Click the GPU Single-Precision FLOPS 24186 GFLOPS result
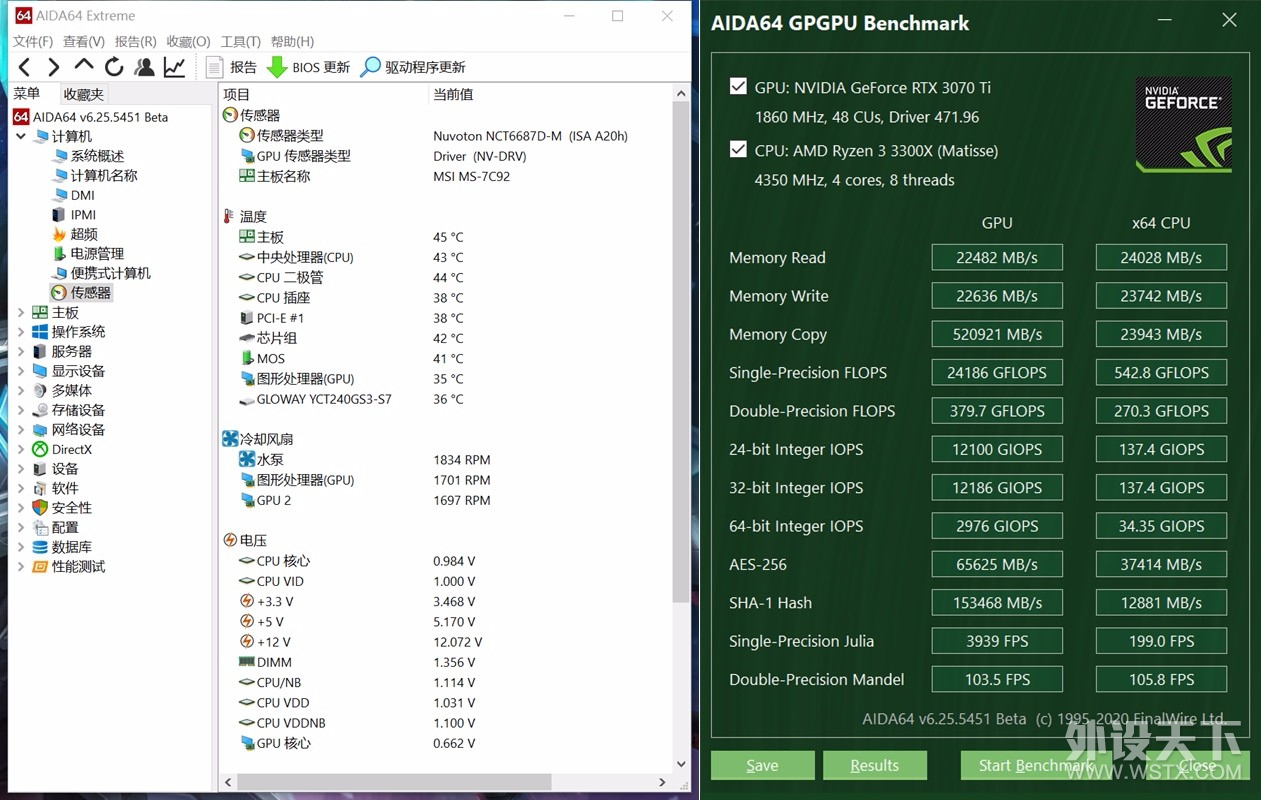1261x800 pixels. pos(997,372)
